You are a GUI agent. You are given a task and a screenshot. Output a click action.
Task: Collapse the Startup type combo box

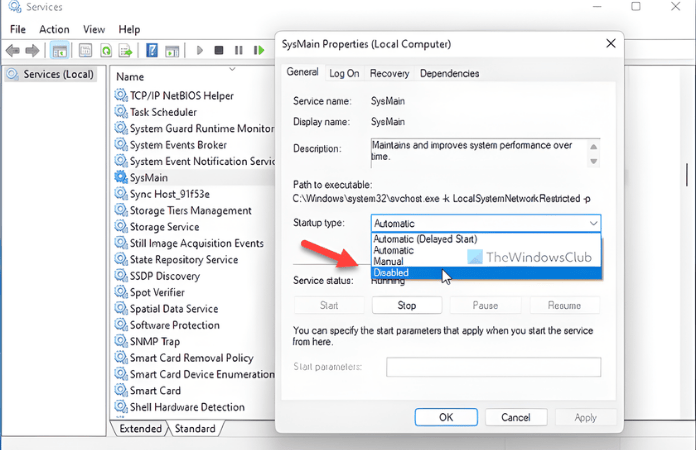pyautogui.click(x=593, y=224)
